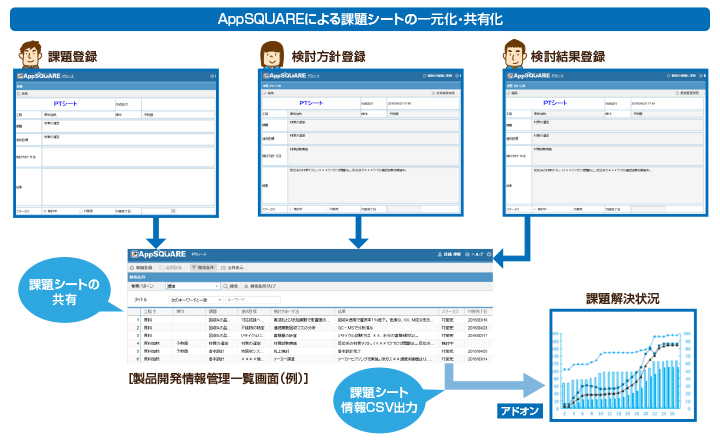Viewport: 720px width, 440px height.
Task: Sort by the first (process) column header
Action: [x=157, y=311]
